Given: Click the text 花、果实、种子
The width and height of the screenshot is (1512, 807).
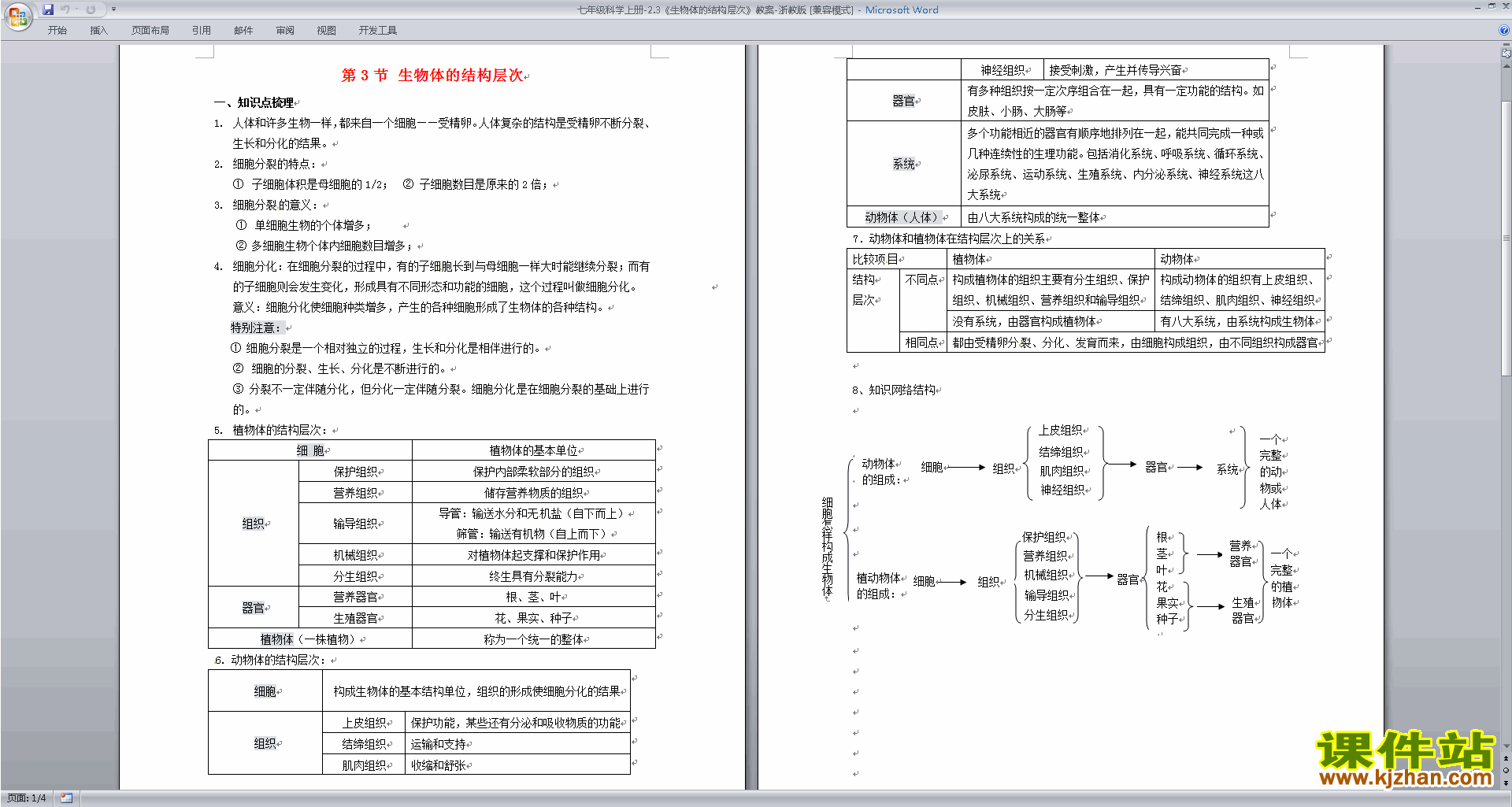Looking at the screenshot, I should [534, 618].
